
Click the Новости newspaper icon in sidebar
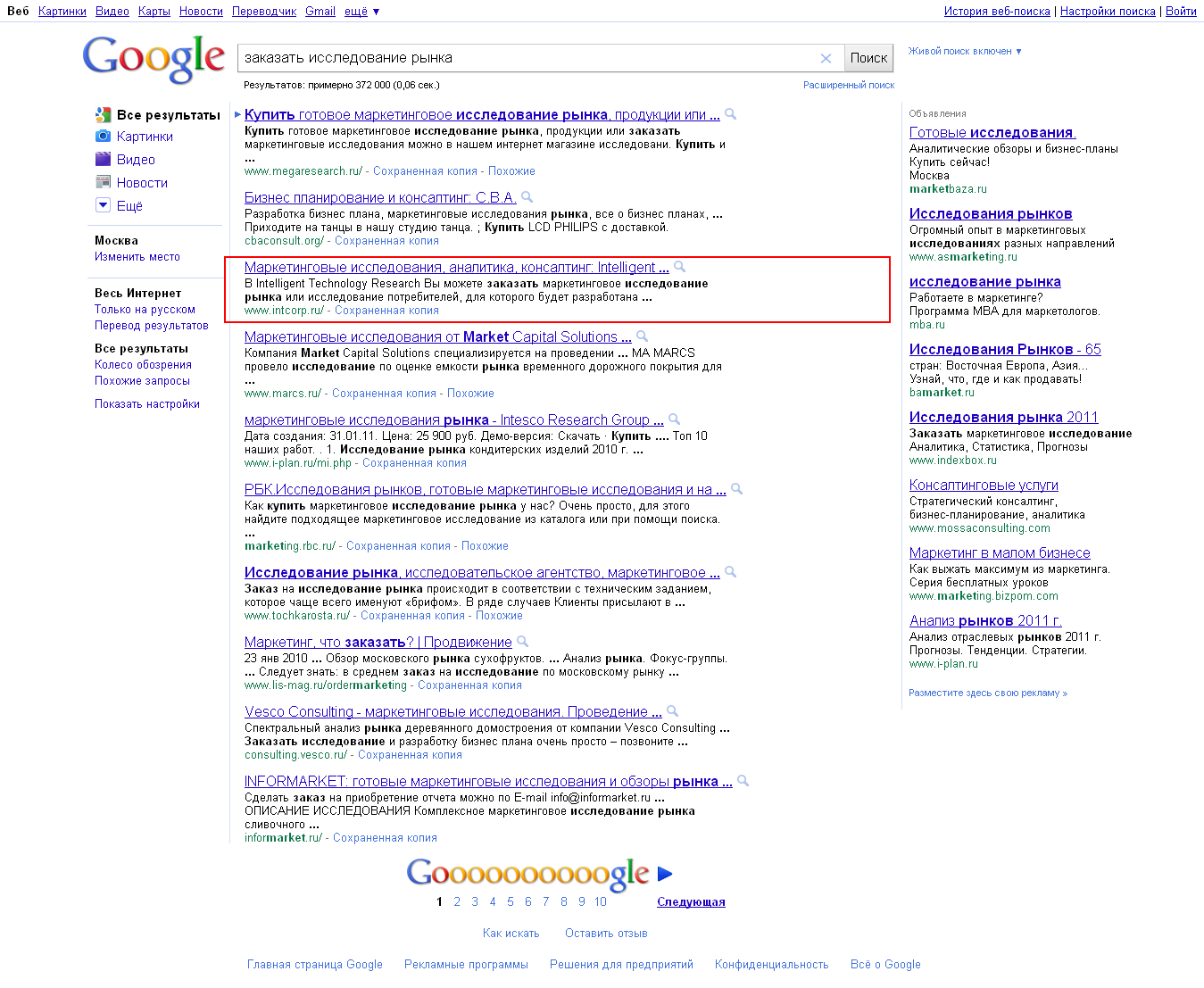[x=103, y=182]
